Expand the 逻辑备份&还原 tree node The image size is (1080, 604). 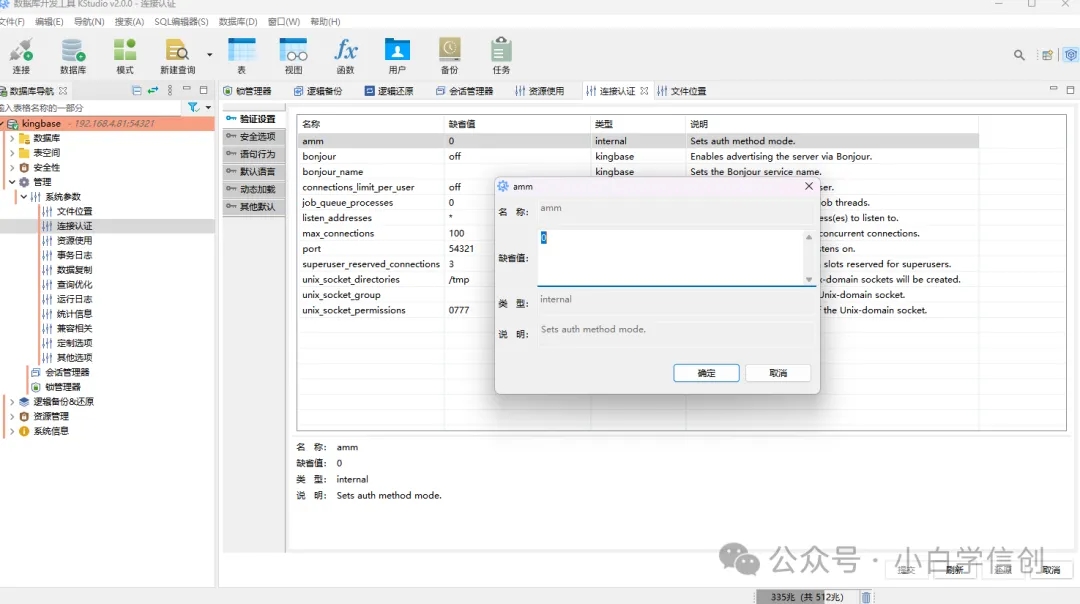12,402
